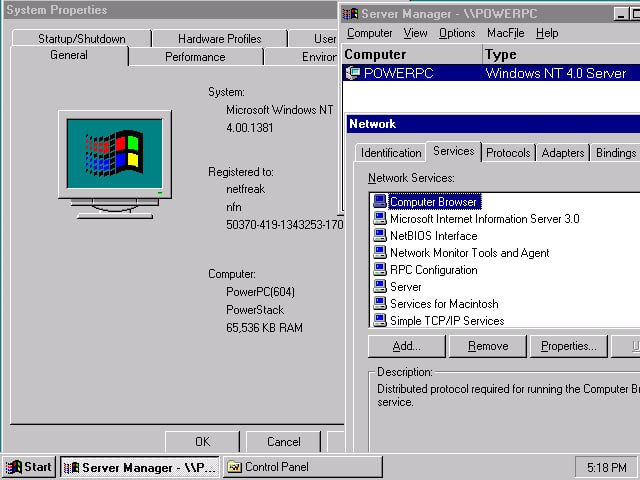
Task: Open the Hardware Profiles tab
Action: (x=220, y=39)
